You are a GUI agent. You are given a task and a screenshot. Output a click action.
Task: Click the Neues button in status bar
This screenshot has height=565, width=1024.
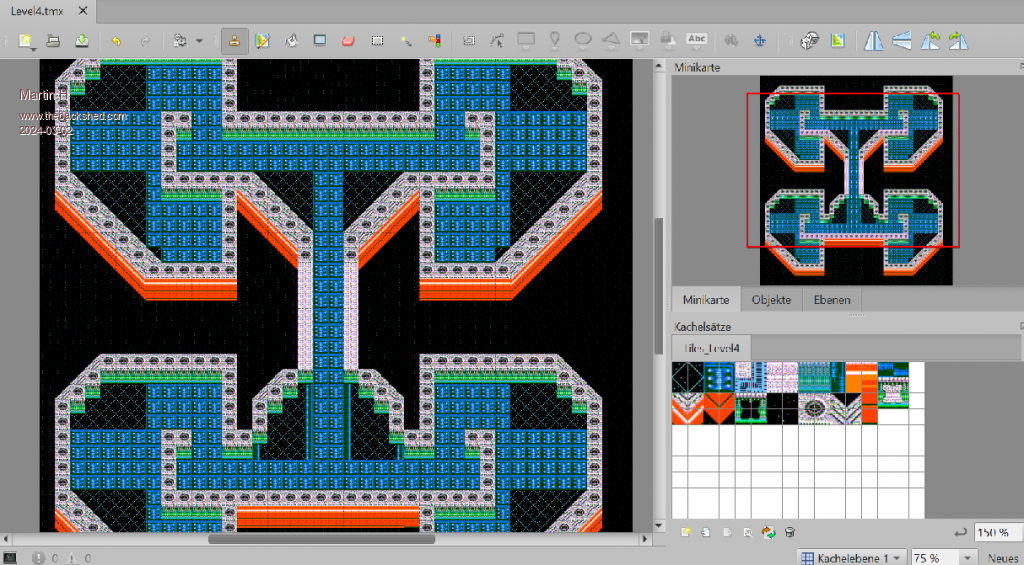[1003, 557]
